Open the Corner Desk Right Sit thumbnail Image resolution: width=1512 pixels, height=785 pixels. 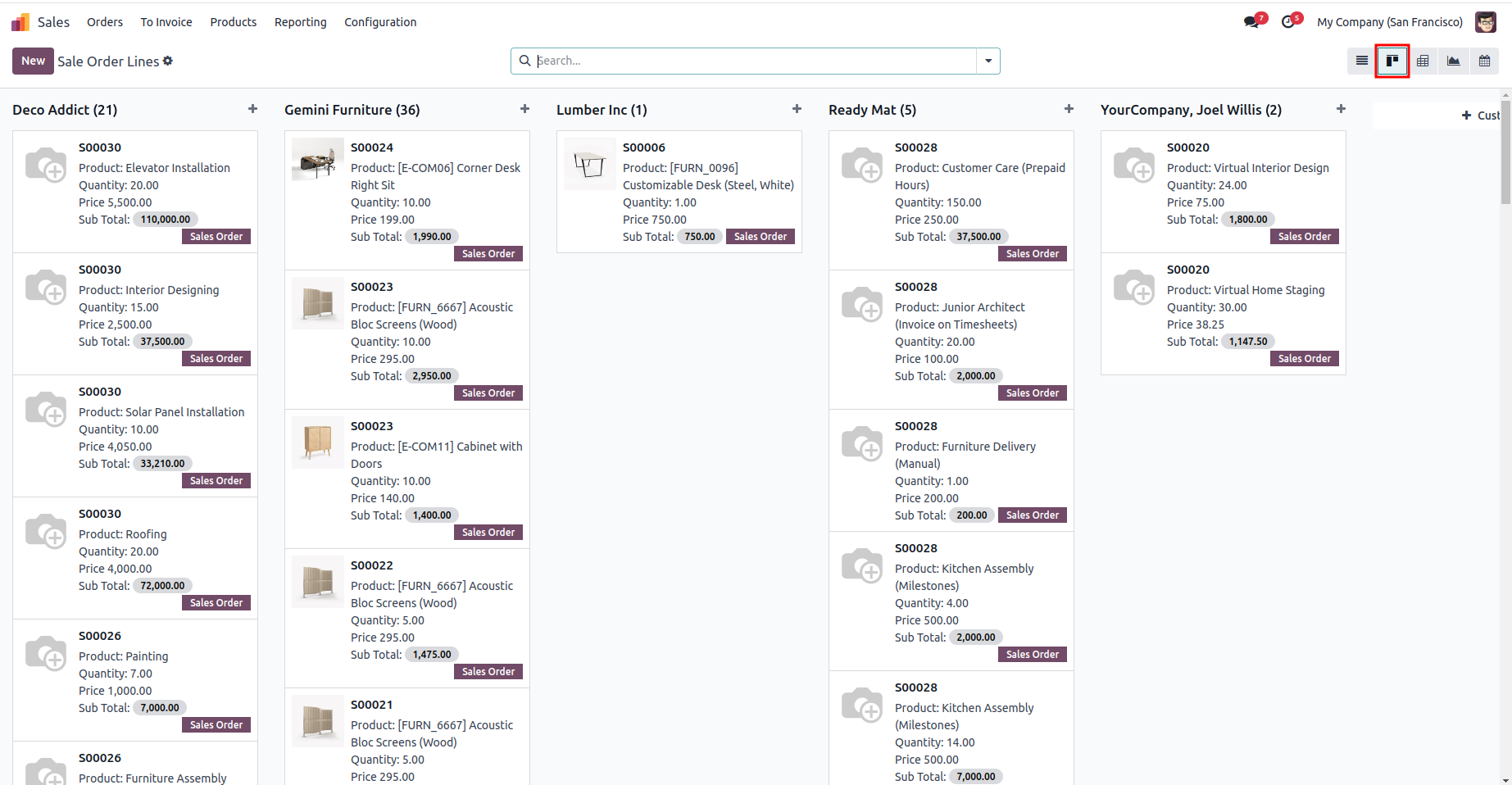[x=318, y=159]
